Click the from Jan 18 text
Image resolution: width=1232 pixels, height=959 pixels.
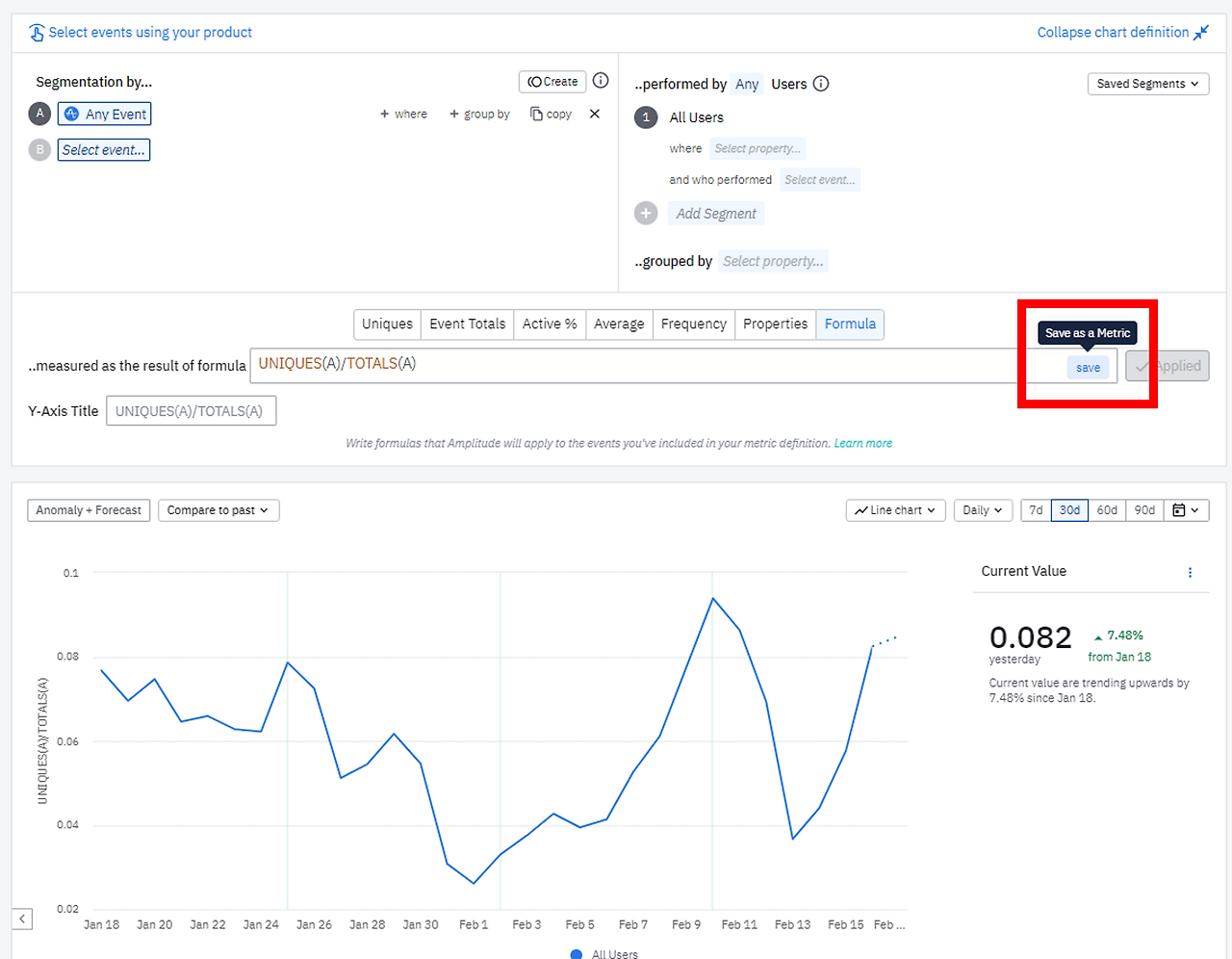1119,657
